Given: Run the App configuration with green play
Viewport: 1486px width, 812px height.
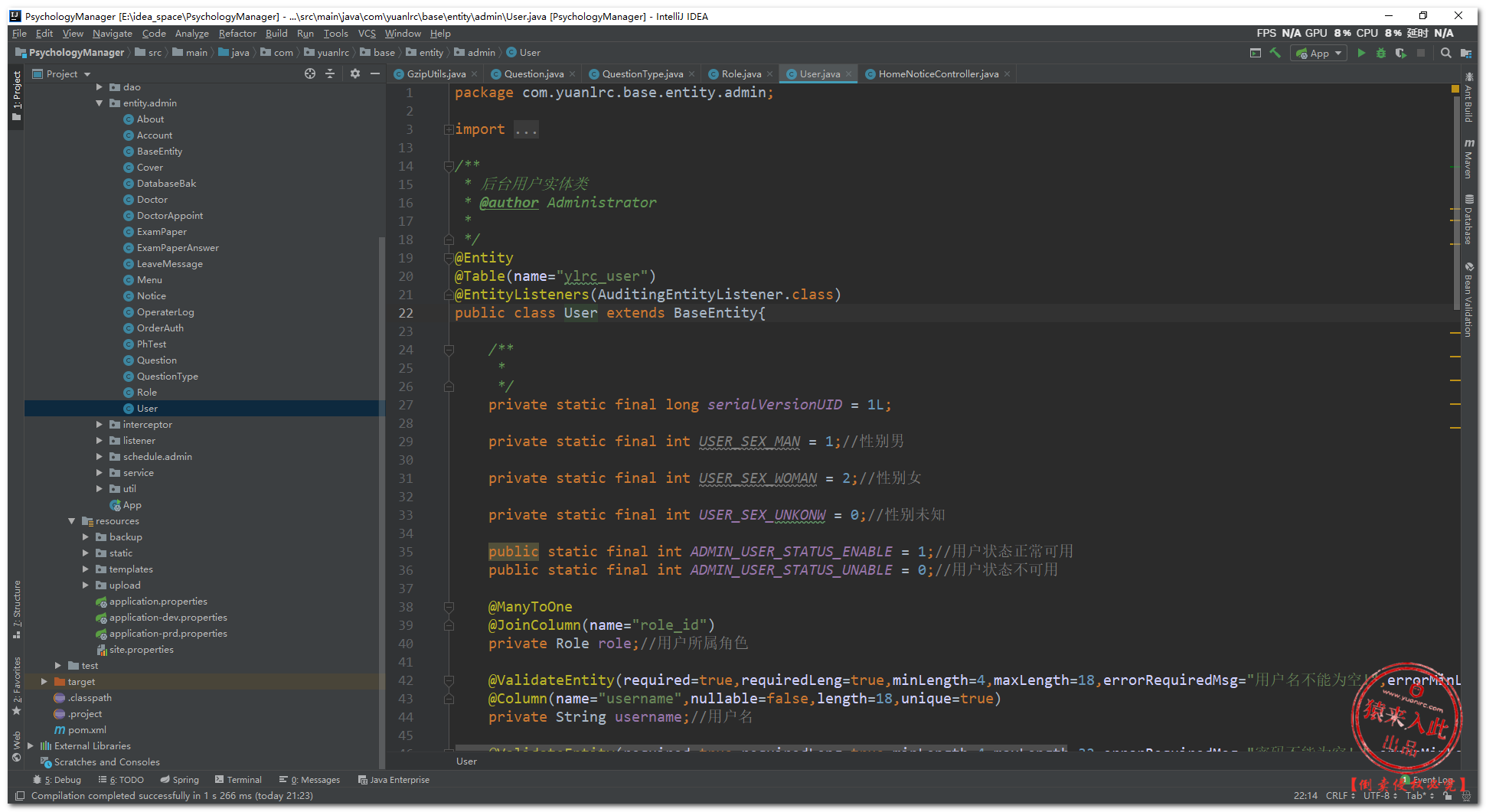Looking at the screenshot, I should tap(1361, 53).
